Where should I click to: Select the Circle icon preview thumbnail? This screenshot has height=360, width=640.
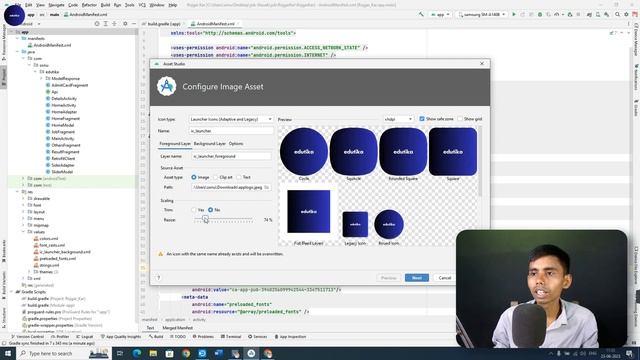pyautogui.click(x=304, y=151)
